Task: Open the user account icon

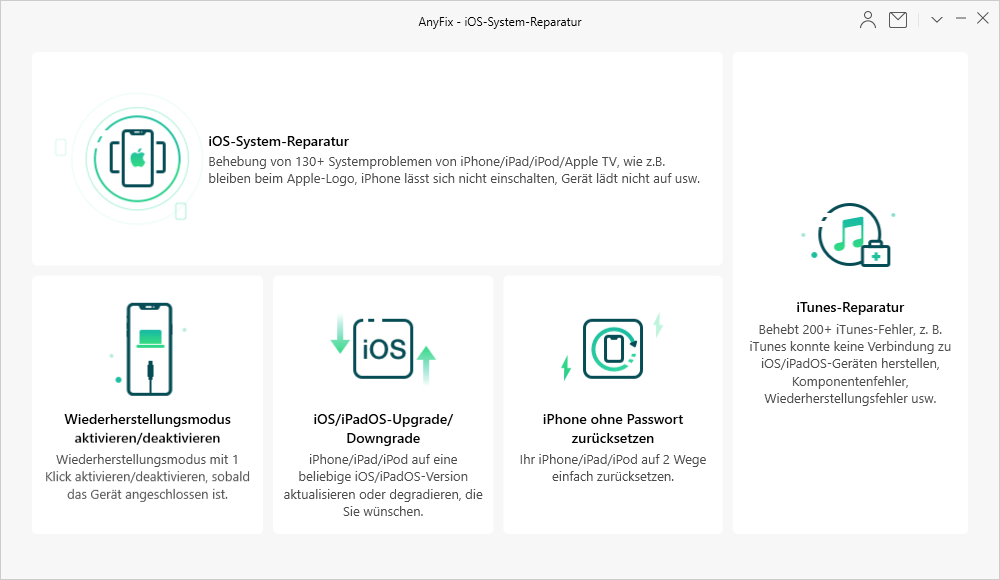Action: point(867,20)
